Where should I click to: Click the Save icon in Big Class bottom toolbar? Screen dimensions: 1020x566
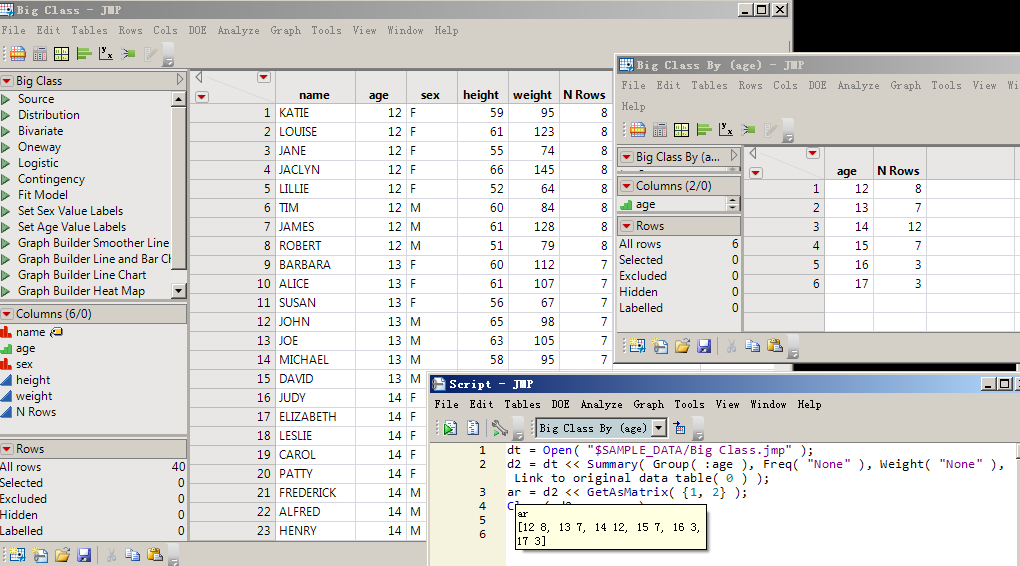click(84, 555)
